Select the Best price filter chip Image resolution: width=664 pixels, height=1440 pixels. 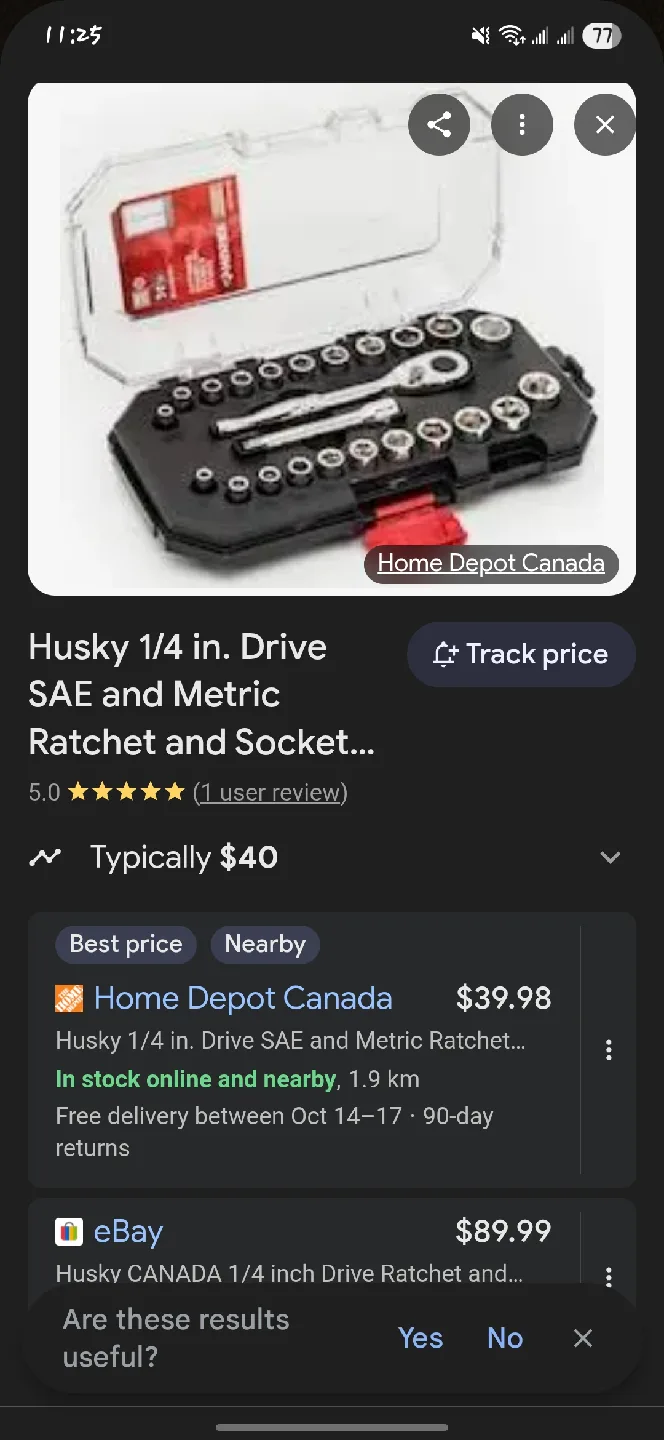[125, 944]
